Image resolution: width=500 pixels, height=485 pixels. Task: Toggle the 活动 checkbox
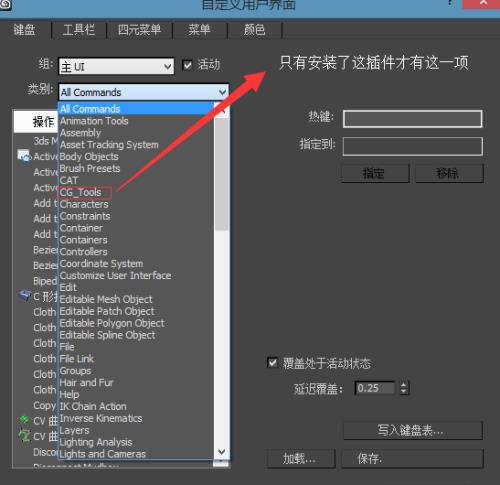187,65
